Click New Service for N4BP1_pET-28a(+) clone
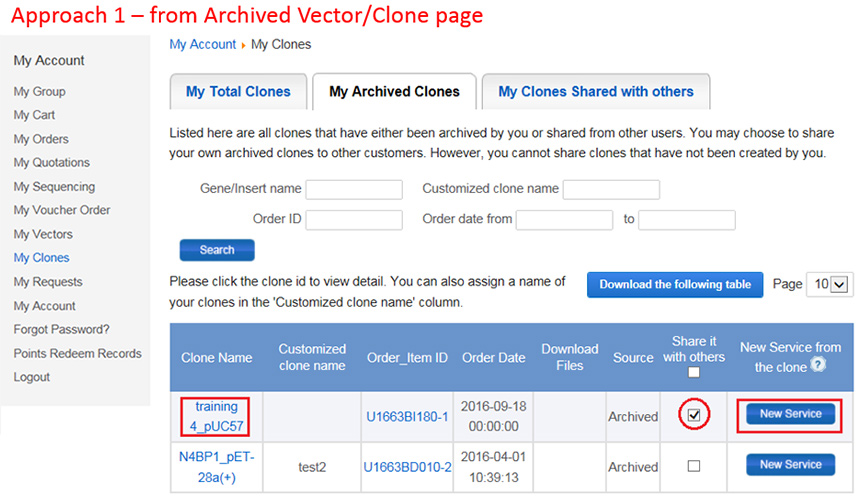Viewport: 860px width, 497px height. pos(790,465)
